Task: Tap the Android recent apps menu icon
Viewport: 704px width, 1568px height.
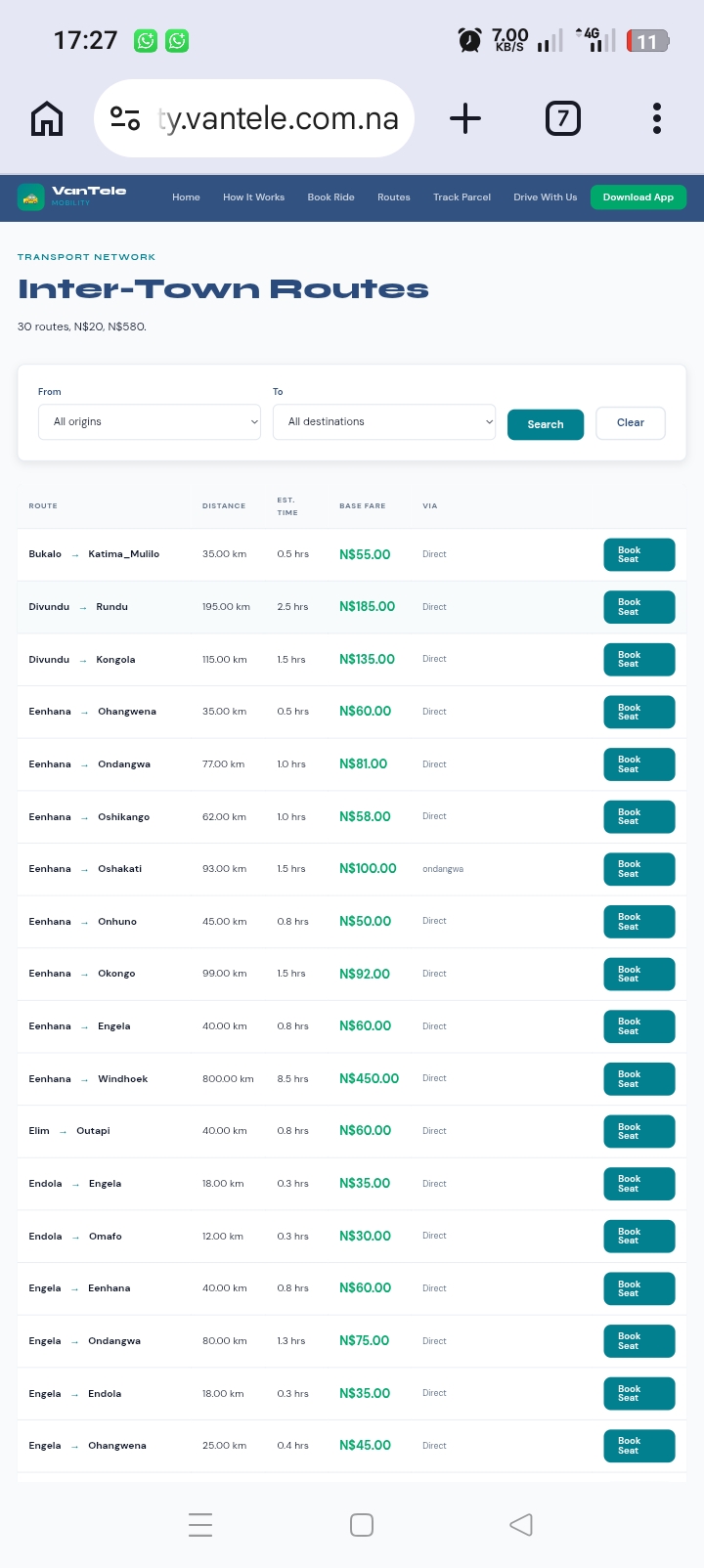Action: click(x=200, y=1524)
